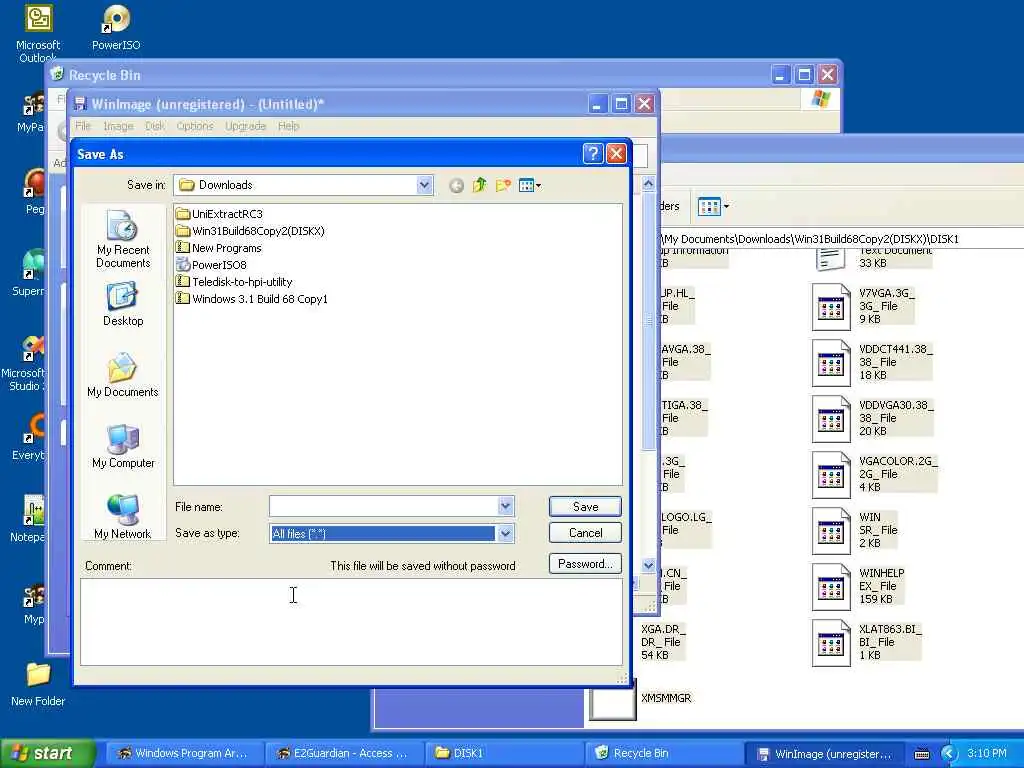Viewport: 1024px width, 768px height.
Task: Create a new folder in Save As
Action: click(503, 185)
